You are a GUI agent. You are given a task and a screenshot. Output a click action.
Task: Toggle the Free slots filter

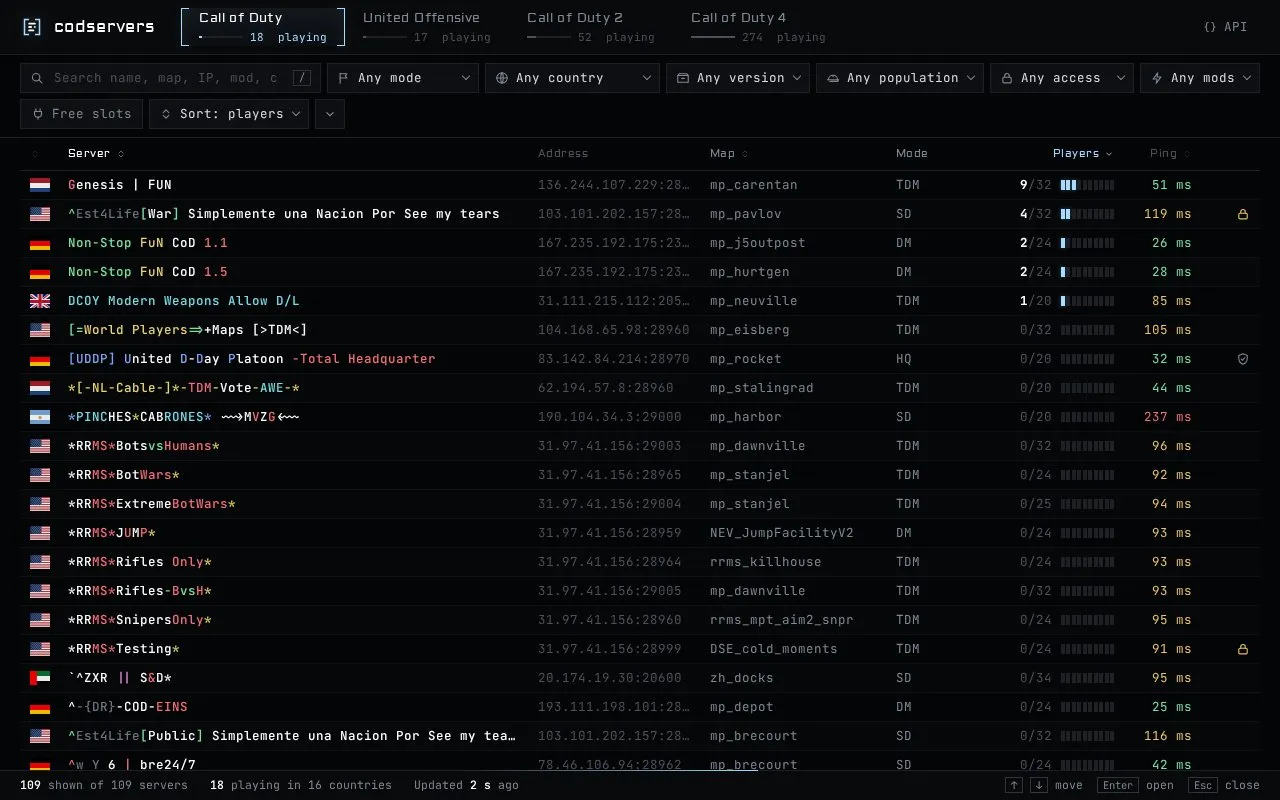82,114
